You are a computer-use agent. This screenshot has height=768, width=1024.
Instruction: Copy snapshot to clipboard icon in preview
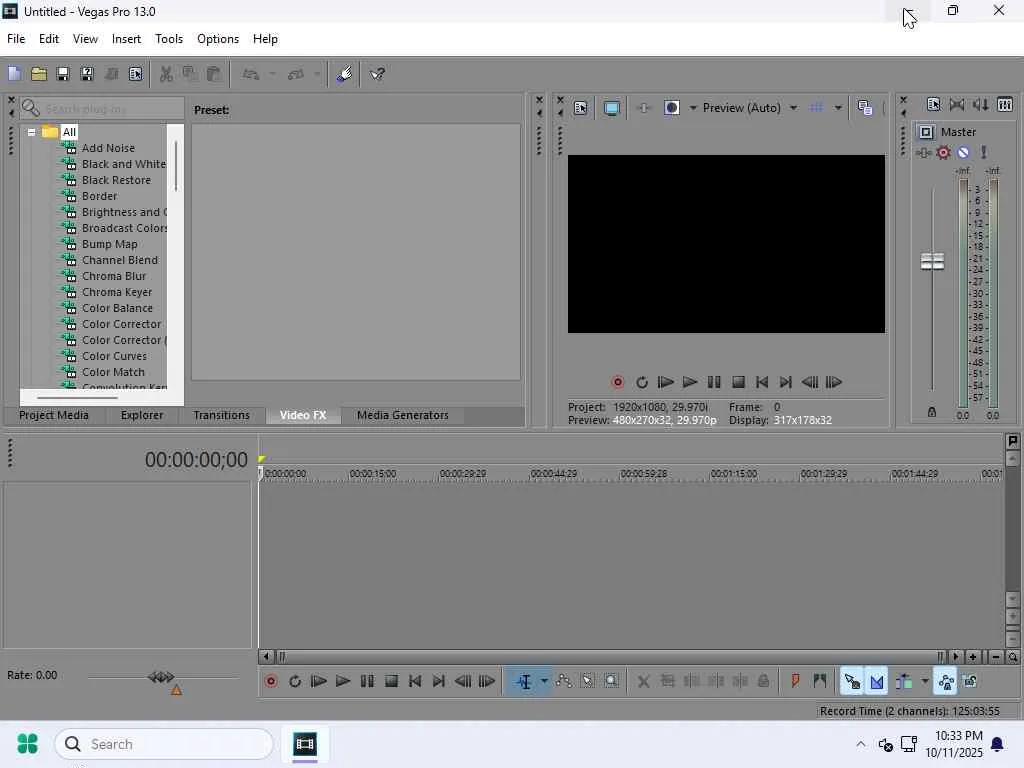(x=865, y=108)
